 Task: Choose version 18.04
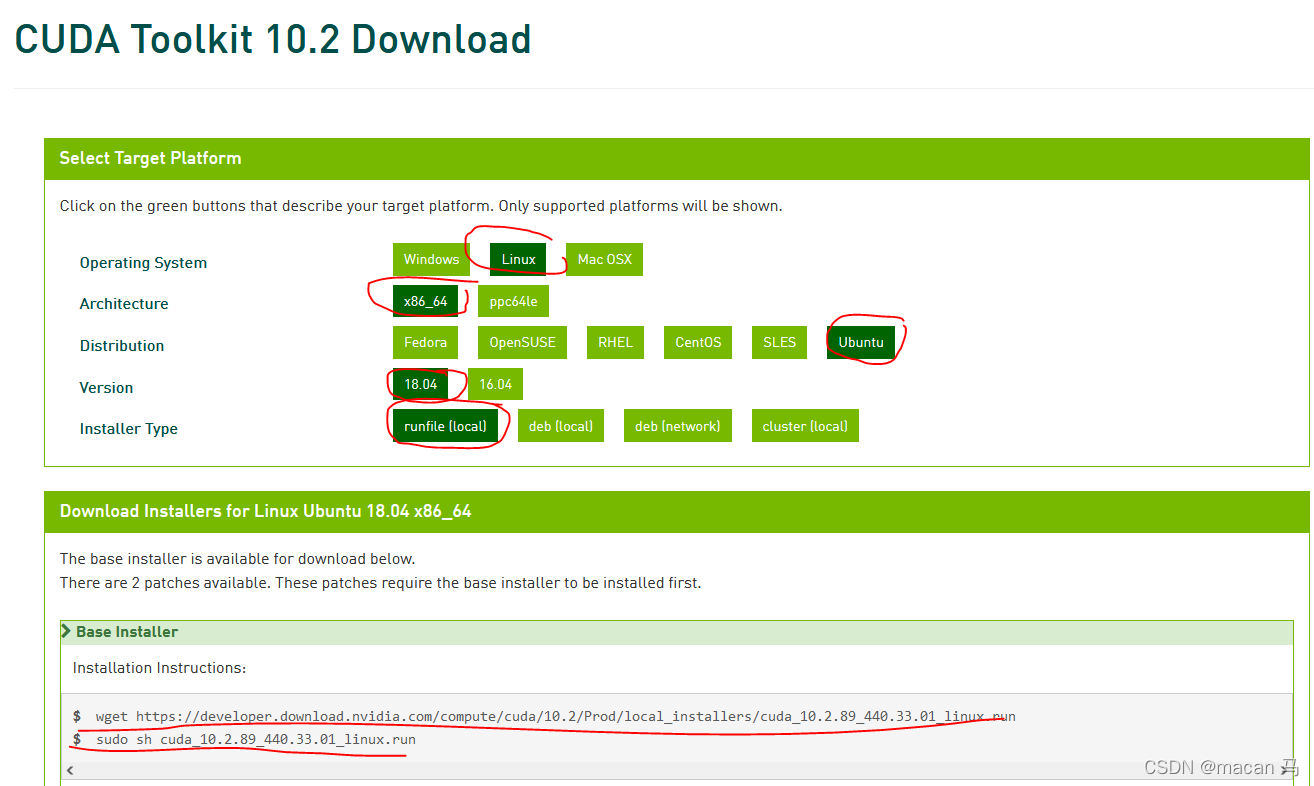[x=420, y=384]
